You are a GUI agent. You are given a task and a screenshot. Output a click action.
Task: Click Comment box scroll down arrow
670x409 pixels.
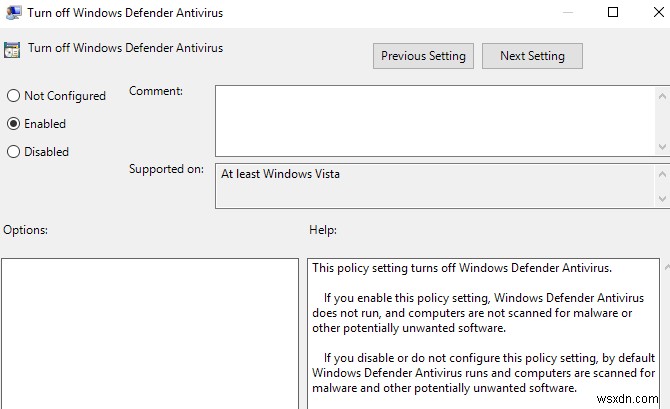click(664, 147)
